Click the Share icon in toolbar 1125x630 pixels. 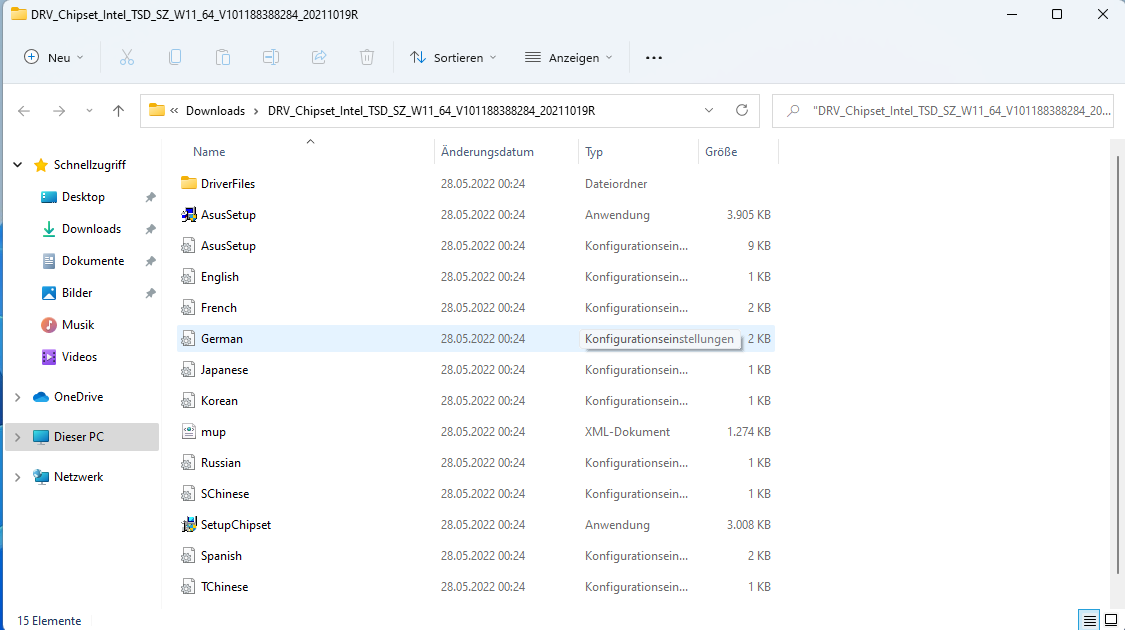319,57
